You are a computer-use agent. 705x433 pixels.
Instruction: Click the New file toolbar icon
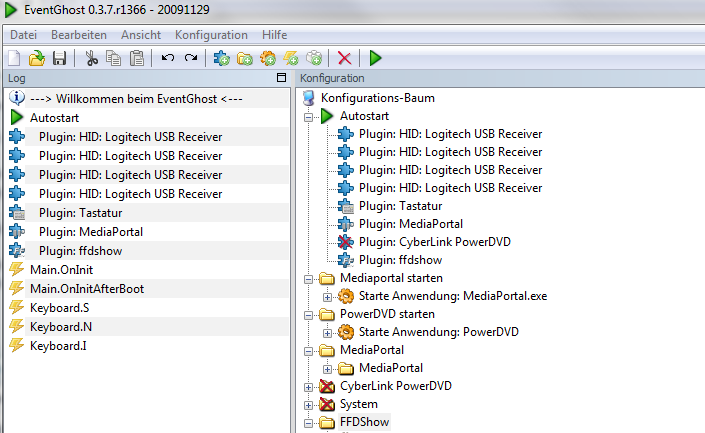(14, 58)
